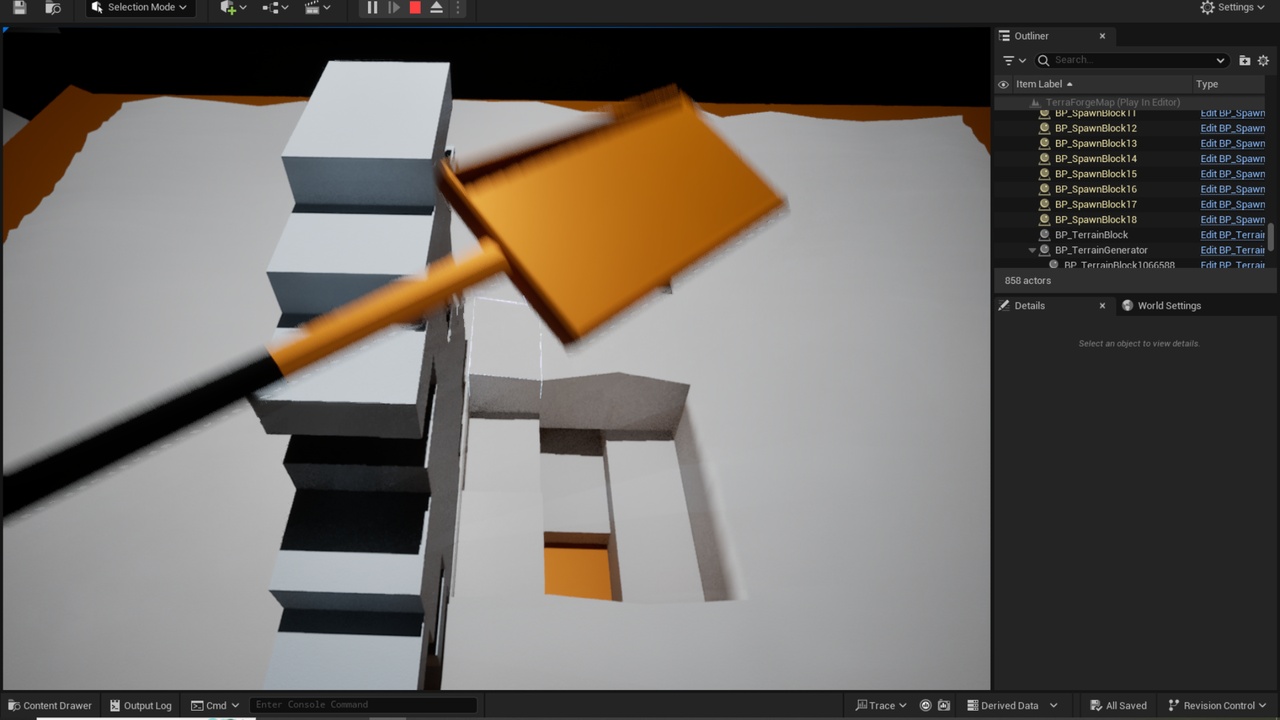The image size is (1280, 720).
Task: Toggle the Outliner visibility column eye
Action: pyautogui.click(x=1004, y=84)
